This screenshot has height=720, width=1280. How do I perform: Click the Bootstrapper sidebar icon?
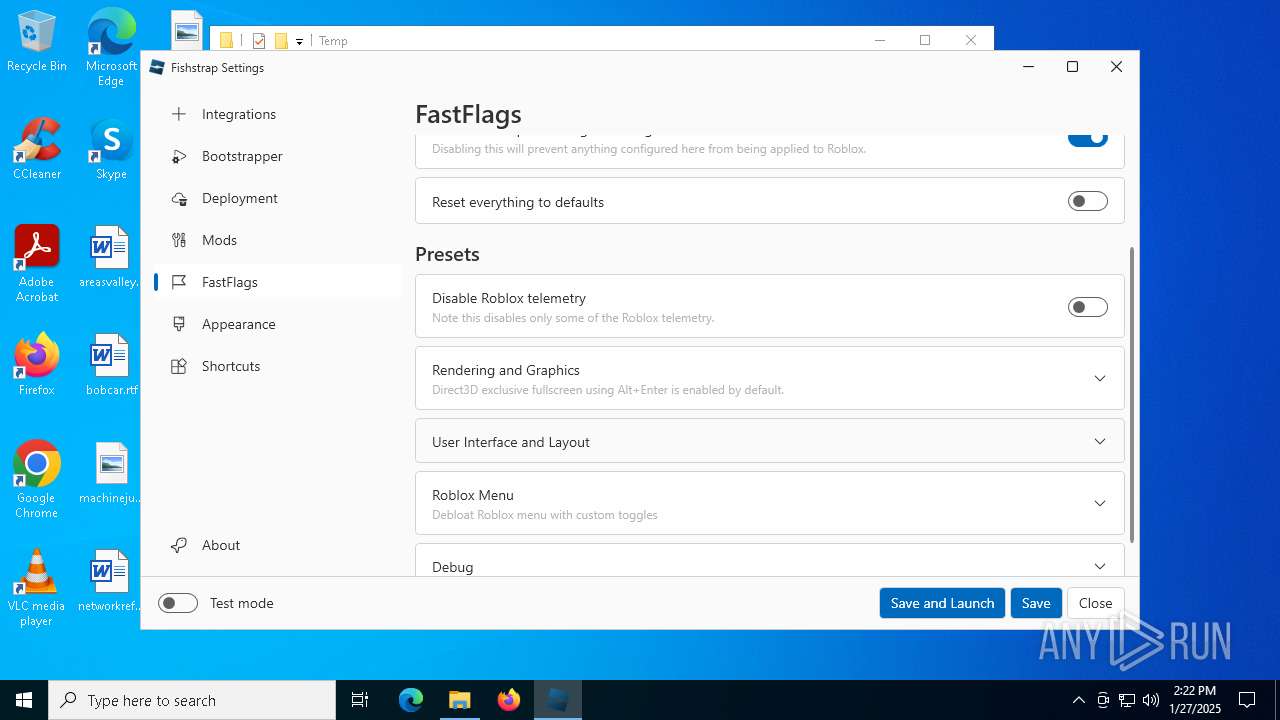pyautogui.click(x=179, y=156)
